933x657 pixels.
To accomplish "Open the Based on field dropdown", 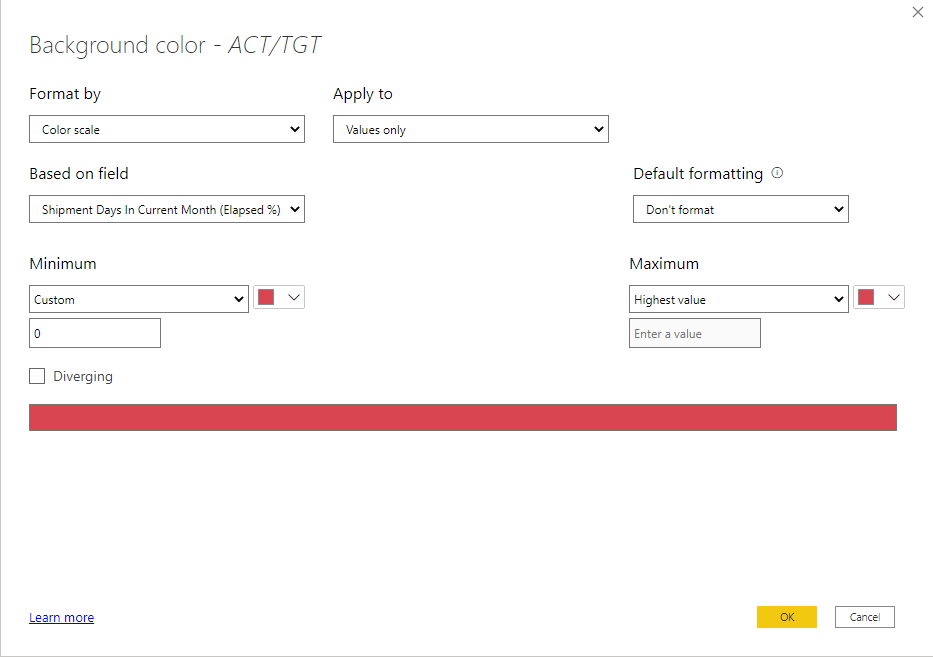I will (167, 209).
